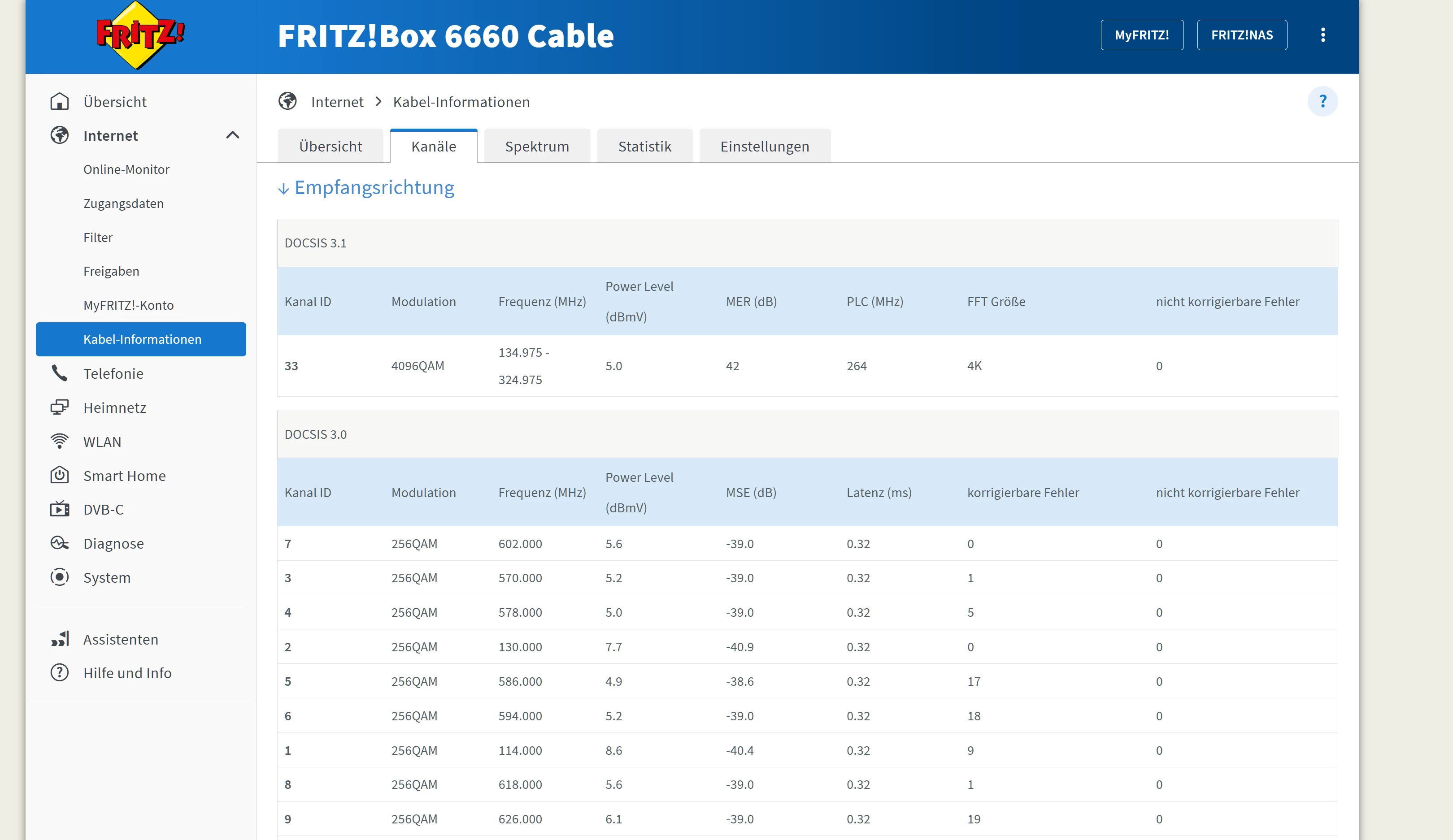Click the Diagnose icon in sidebar

click(59, 543)
